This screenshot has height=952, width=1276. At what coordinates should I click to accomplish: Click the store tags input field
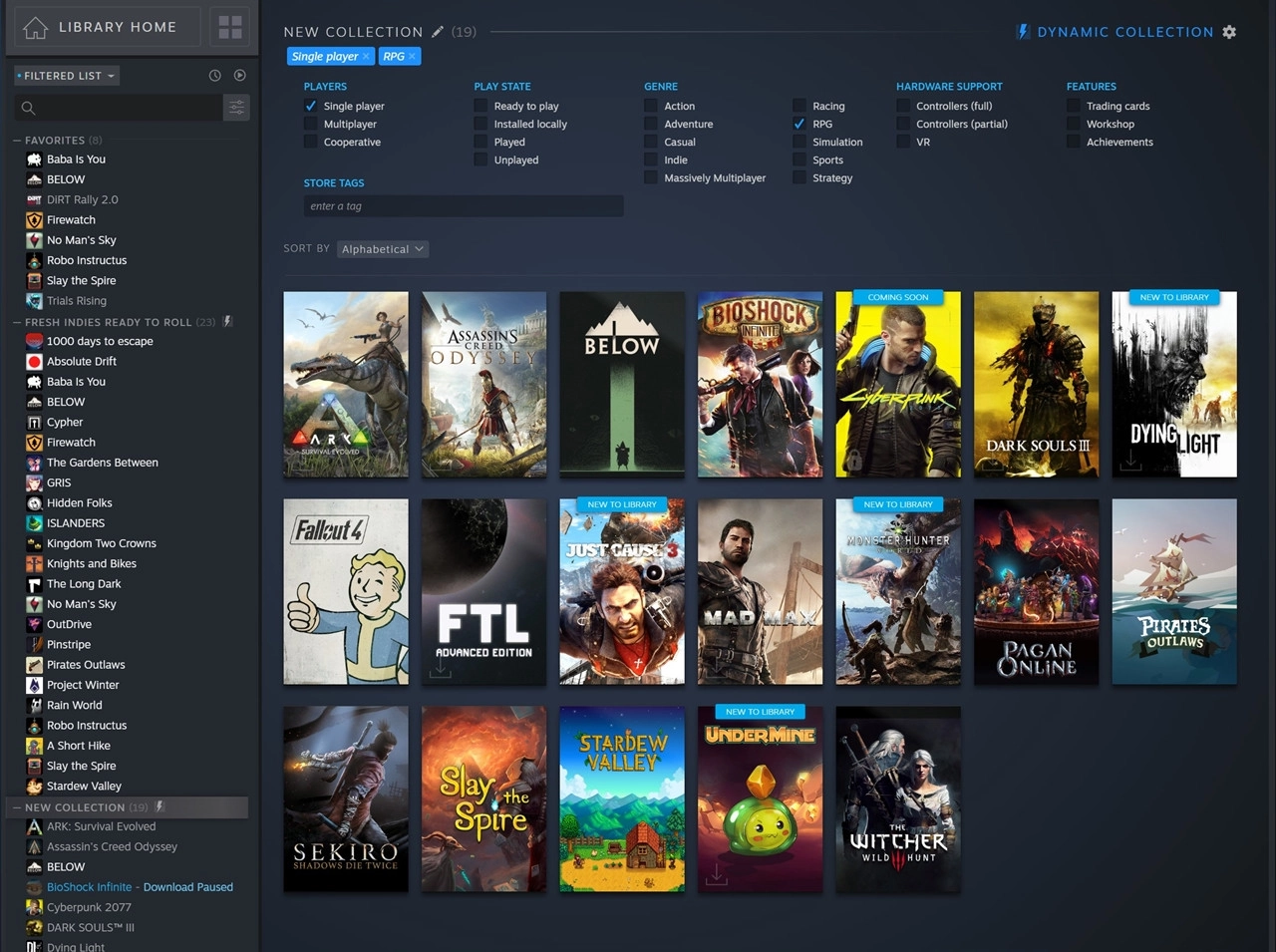tap(464, 206)
